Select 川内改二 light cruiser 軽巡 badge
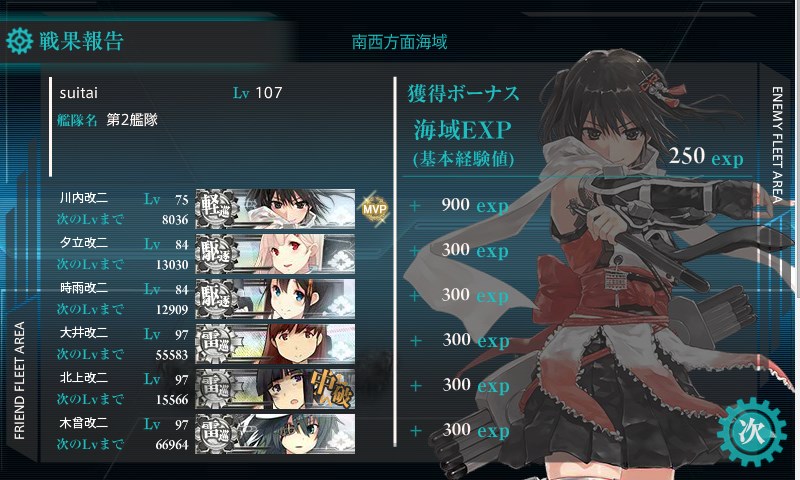 tap(216, 209)
